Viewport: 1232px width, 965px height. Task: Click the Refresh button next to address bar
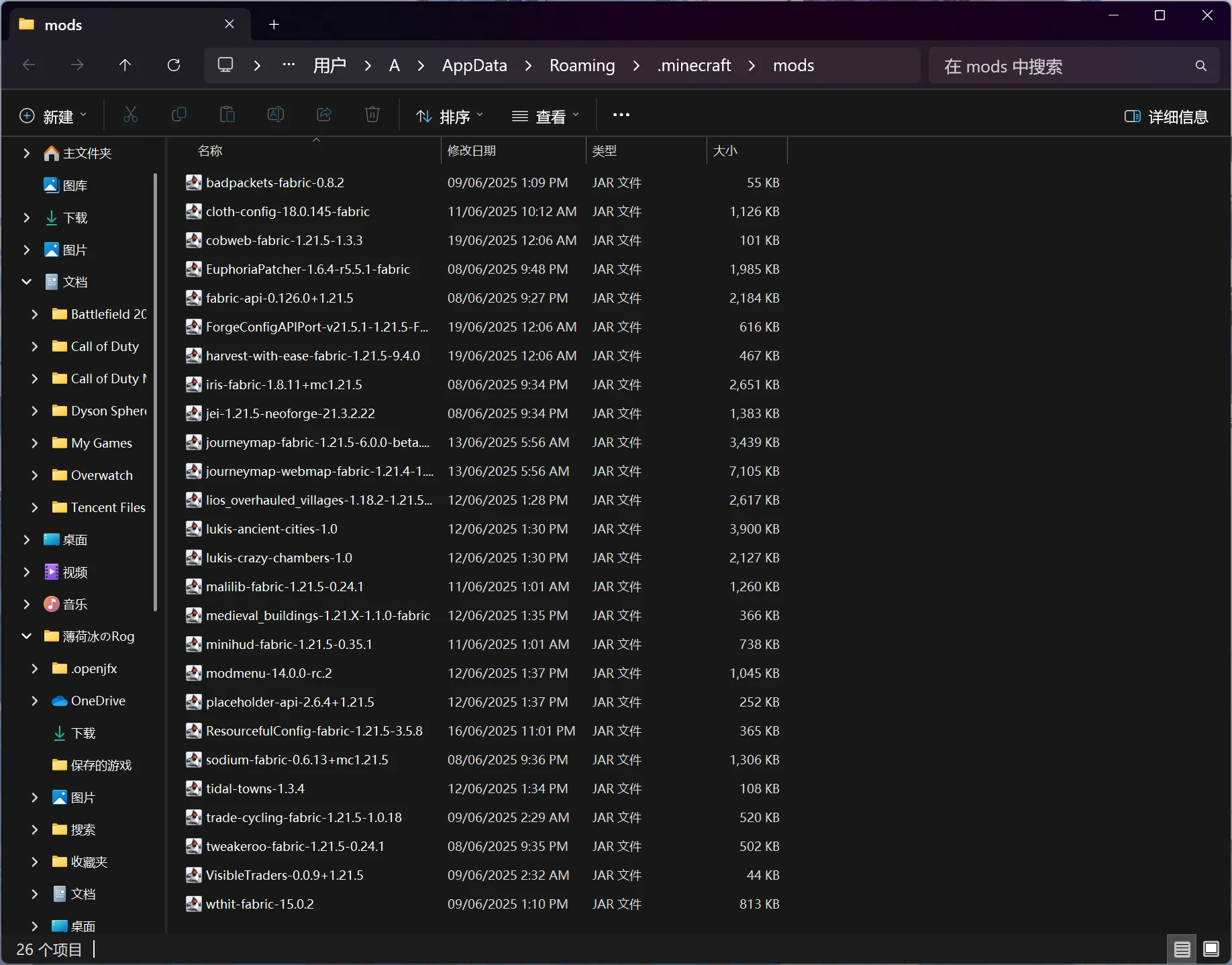[x=174, y=65]
